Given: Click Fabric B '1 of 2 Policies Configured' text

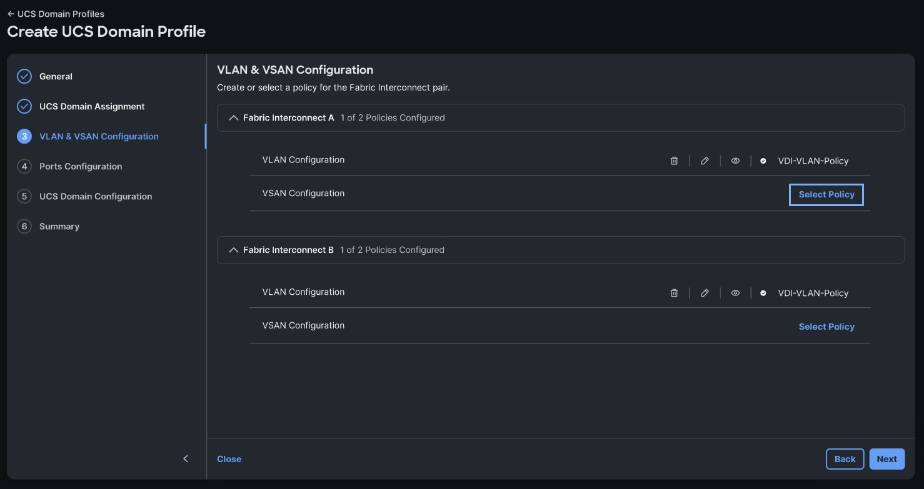Looking at the screenshot, I should click(x=392, y=250).
